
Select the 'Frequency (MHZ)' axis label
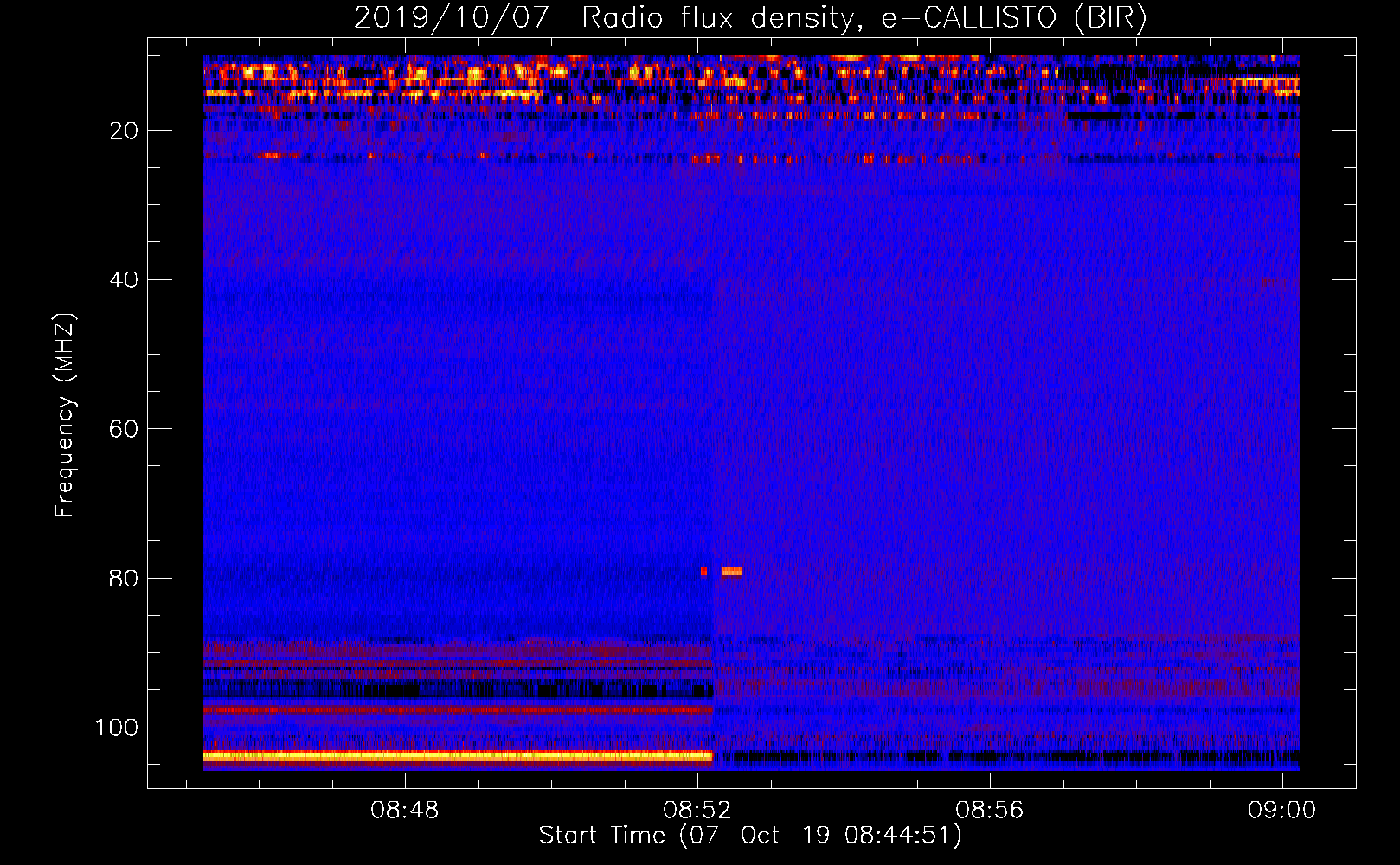pos(65,414)
